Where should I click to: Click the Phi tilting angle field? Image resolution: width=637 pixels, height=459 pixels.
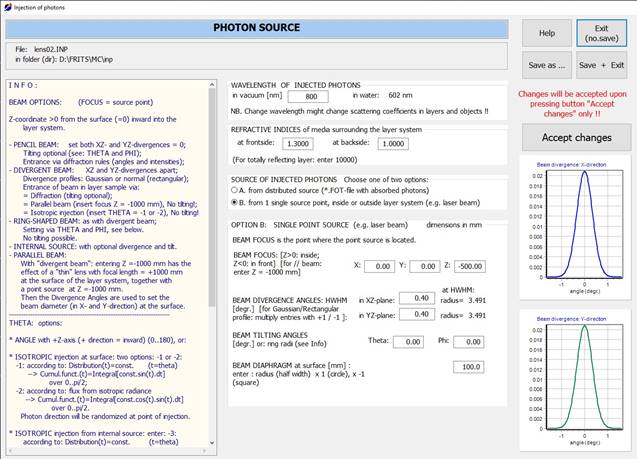[468, 342]
